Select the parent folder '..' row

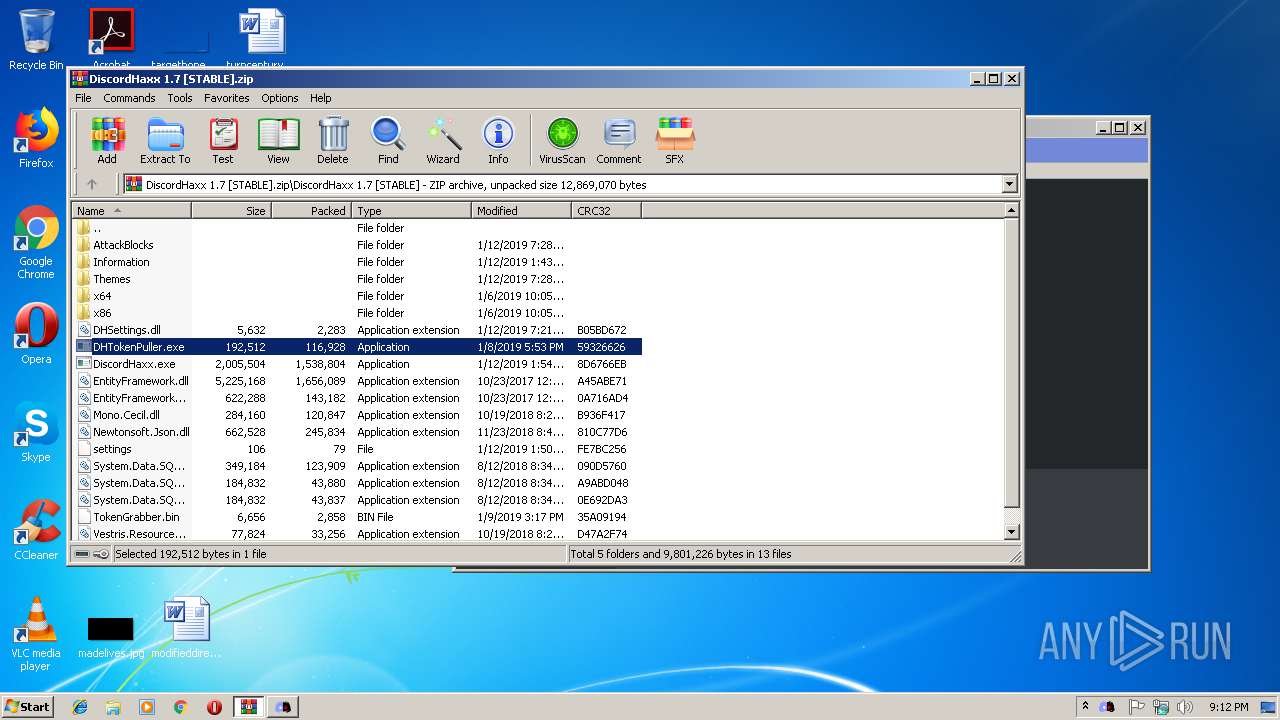(x=97, y=228)
